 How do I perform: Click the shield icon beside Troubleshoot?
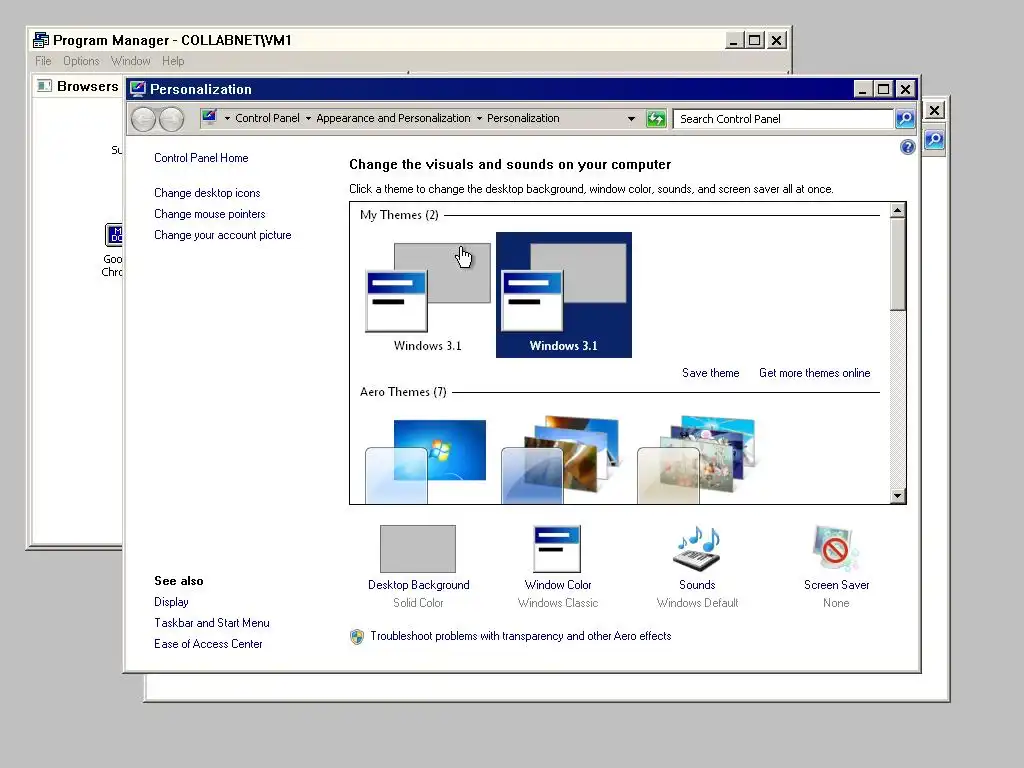point(357,637)
